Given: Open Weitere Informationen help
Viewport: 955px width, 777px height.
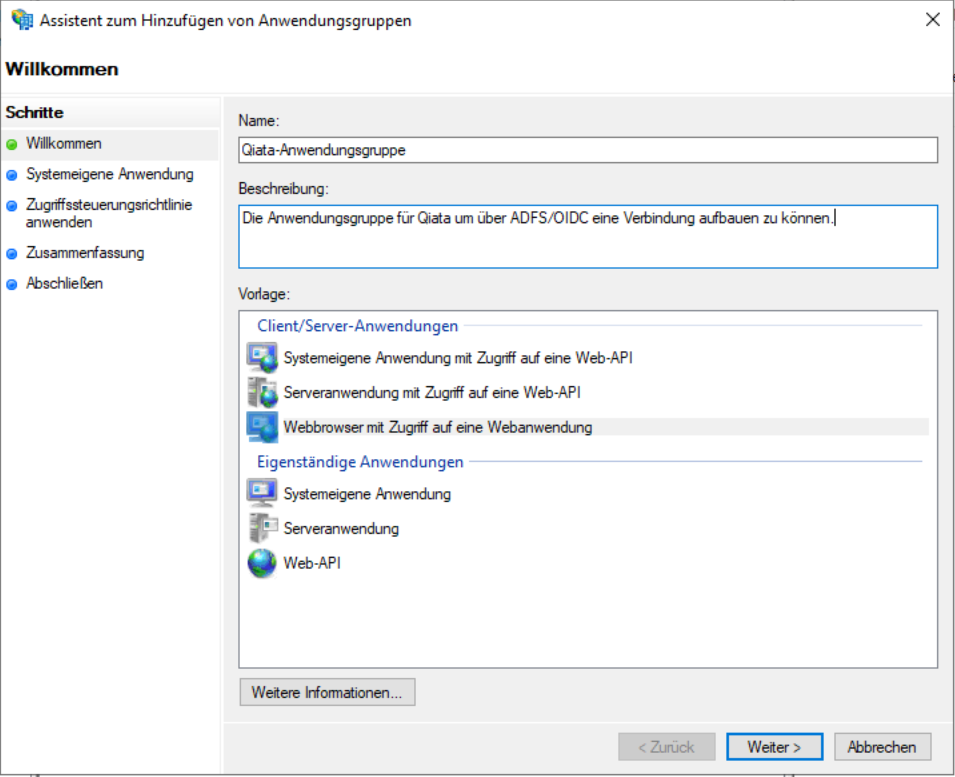Looking at the screenshot, I should click(327, 692).
